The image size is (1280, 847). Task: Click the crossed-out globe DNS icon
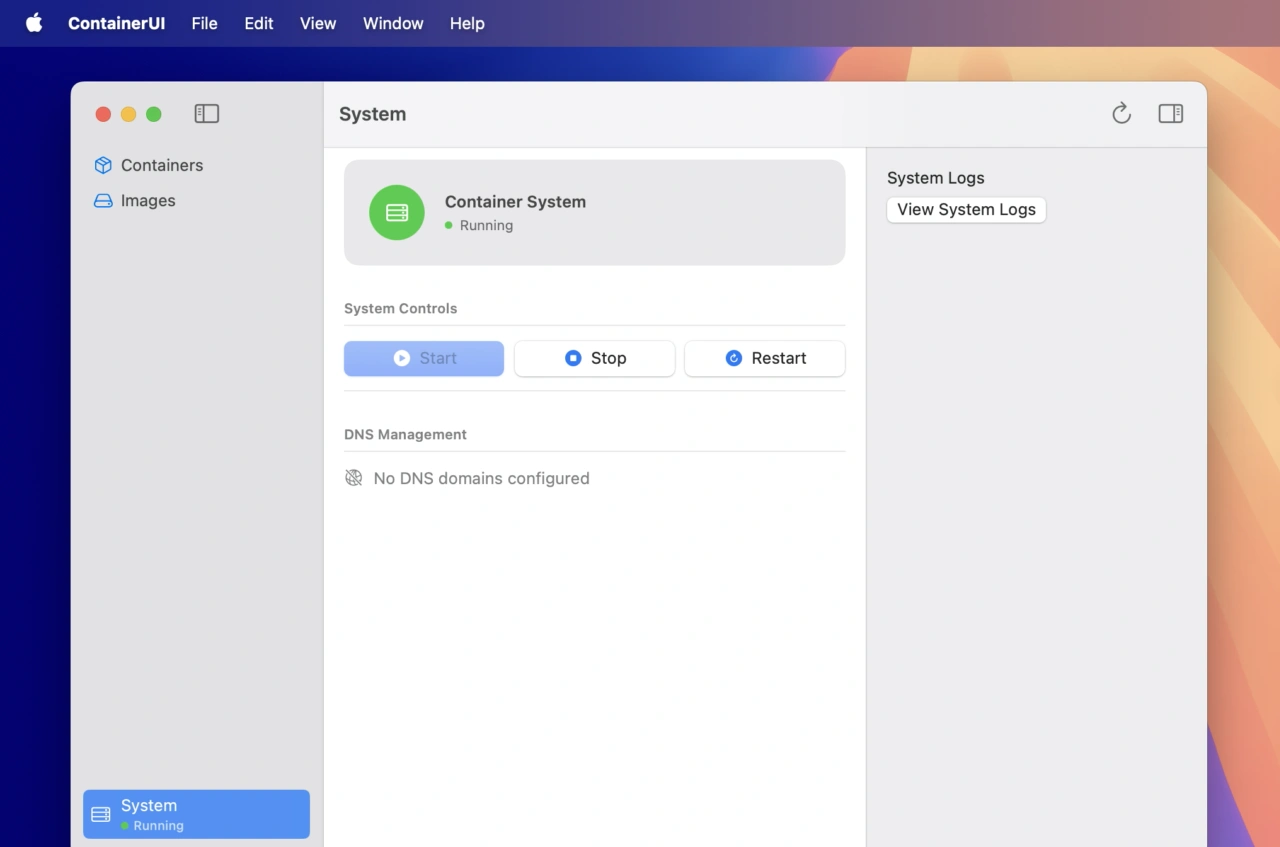pyautogui.click(x=354, y=478)
